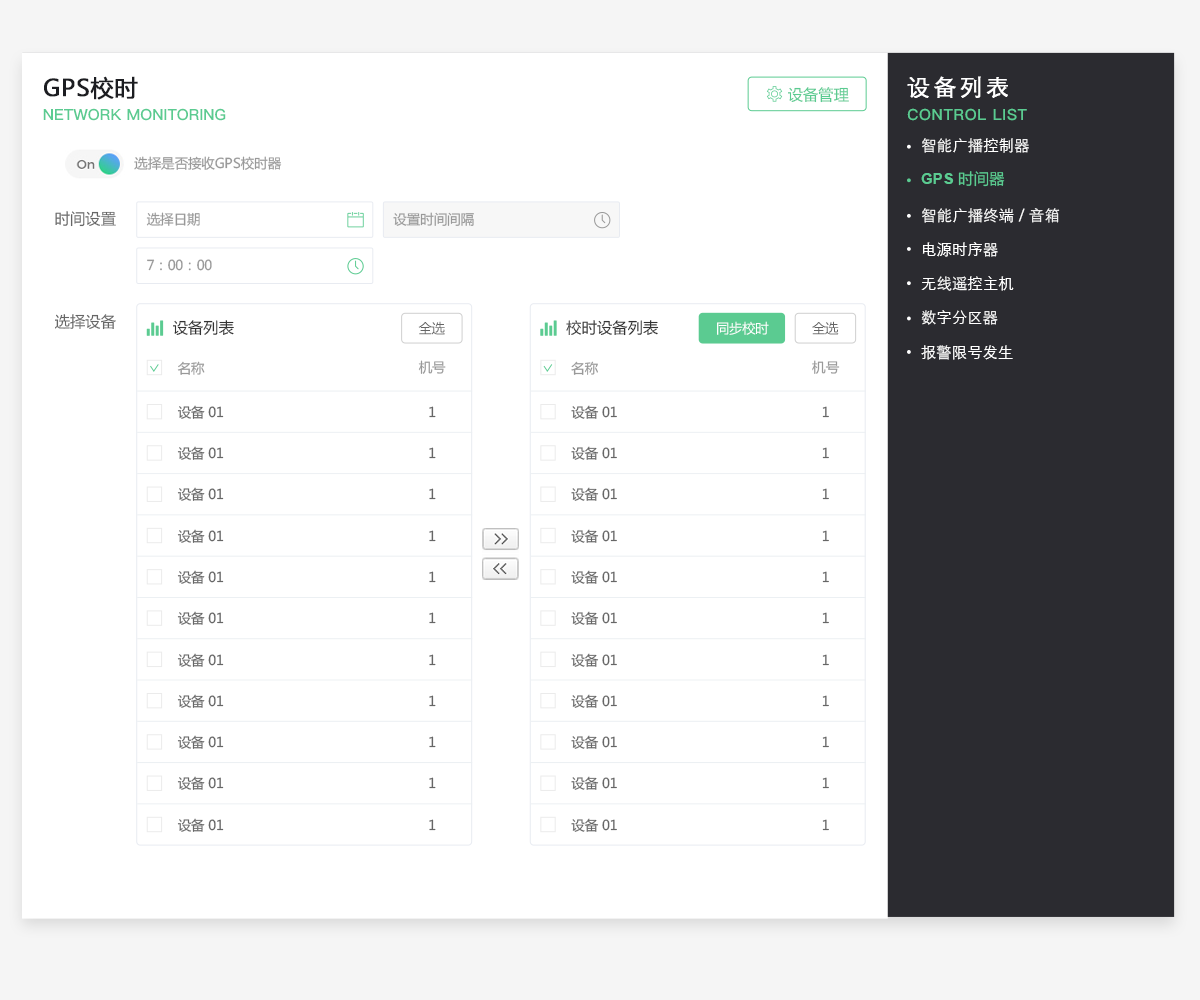The image size is (1200, 1000).
Task: Open 报警限号发生 in the sidebar list
Action: [967, 353]
